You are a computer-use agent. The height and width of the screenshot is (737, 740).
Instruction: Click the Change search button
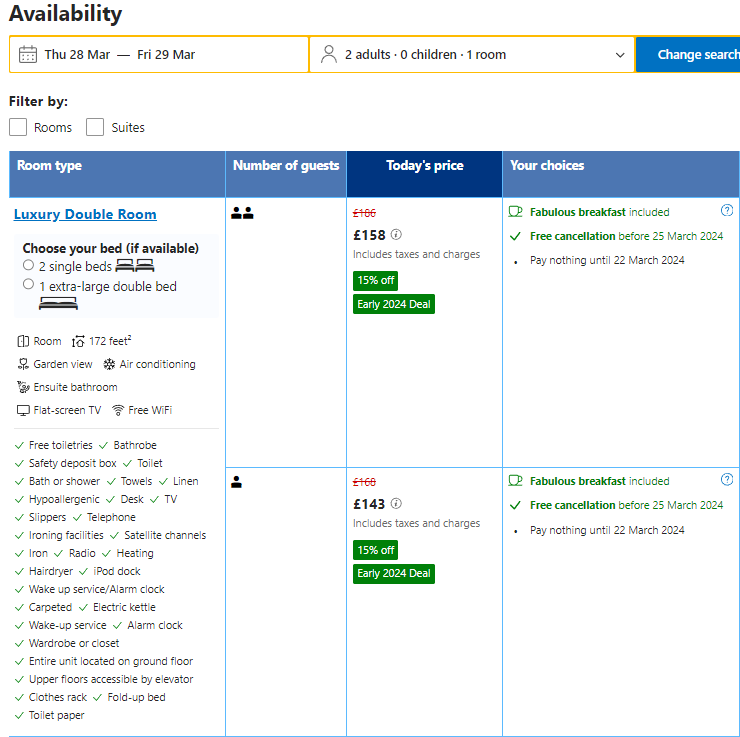click(x=688, y=54)
